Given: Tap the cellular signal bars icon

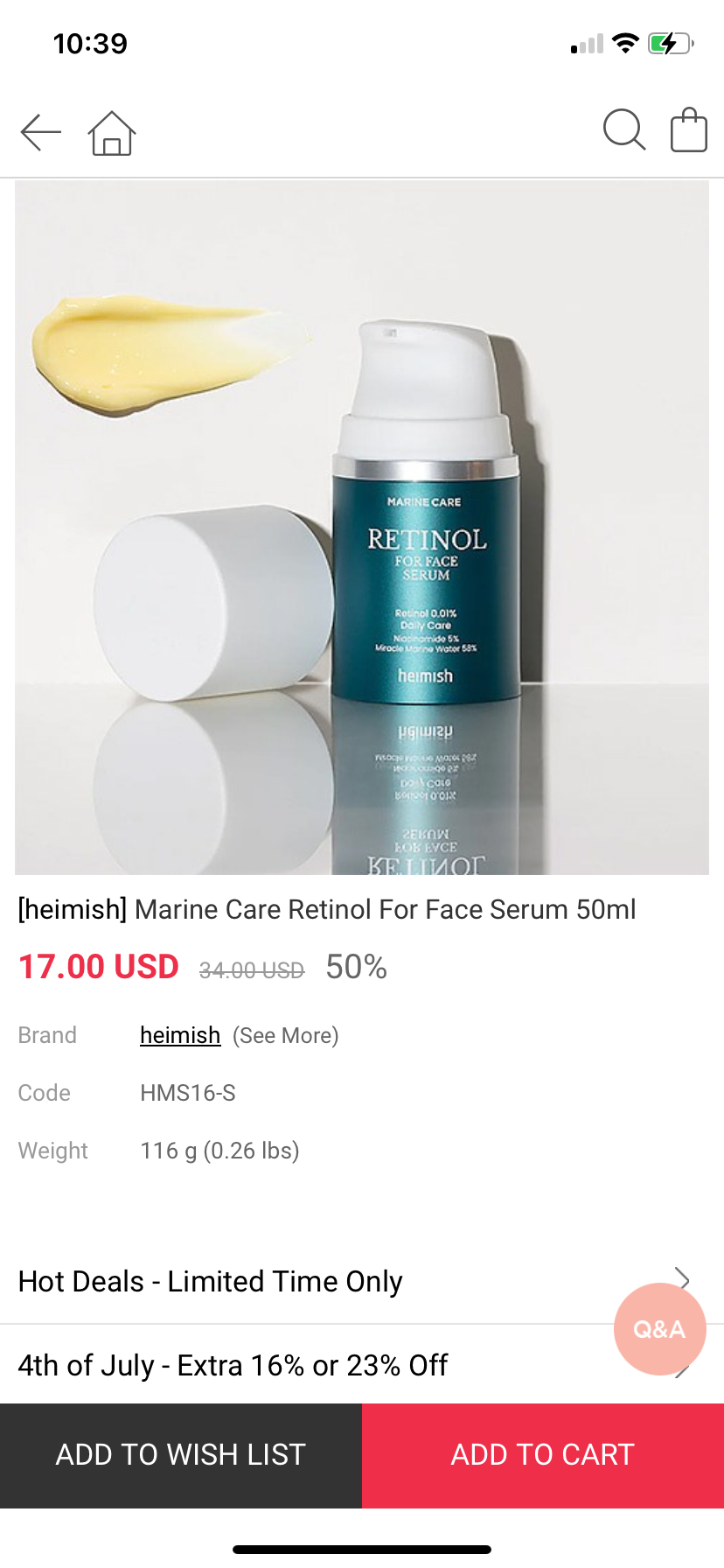Looking at the screenshot, I should 588,44.
